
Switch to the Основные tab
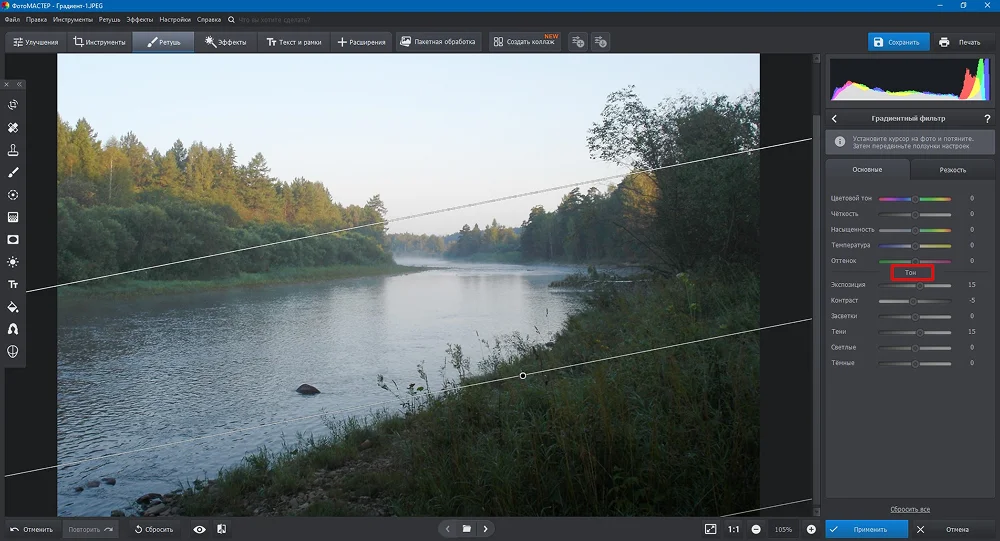coord(867,170)
